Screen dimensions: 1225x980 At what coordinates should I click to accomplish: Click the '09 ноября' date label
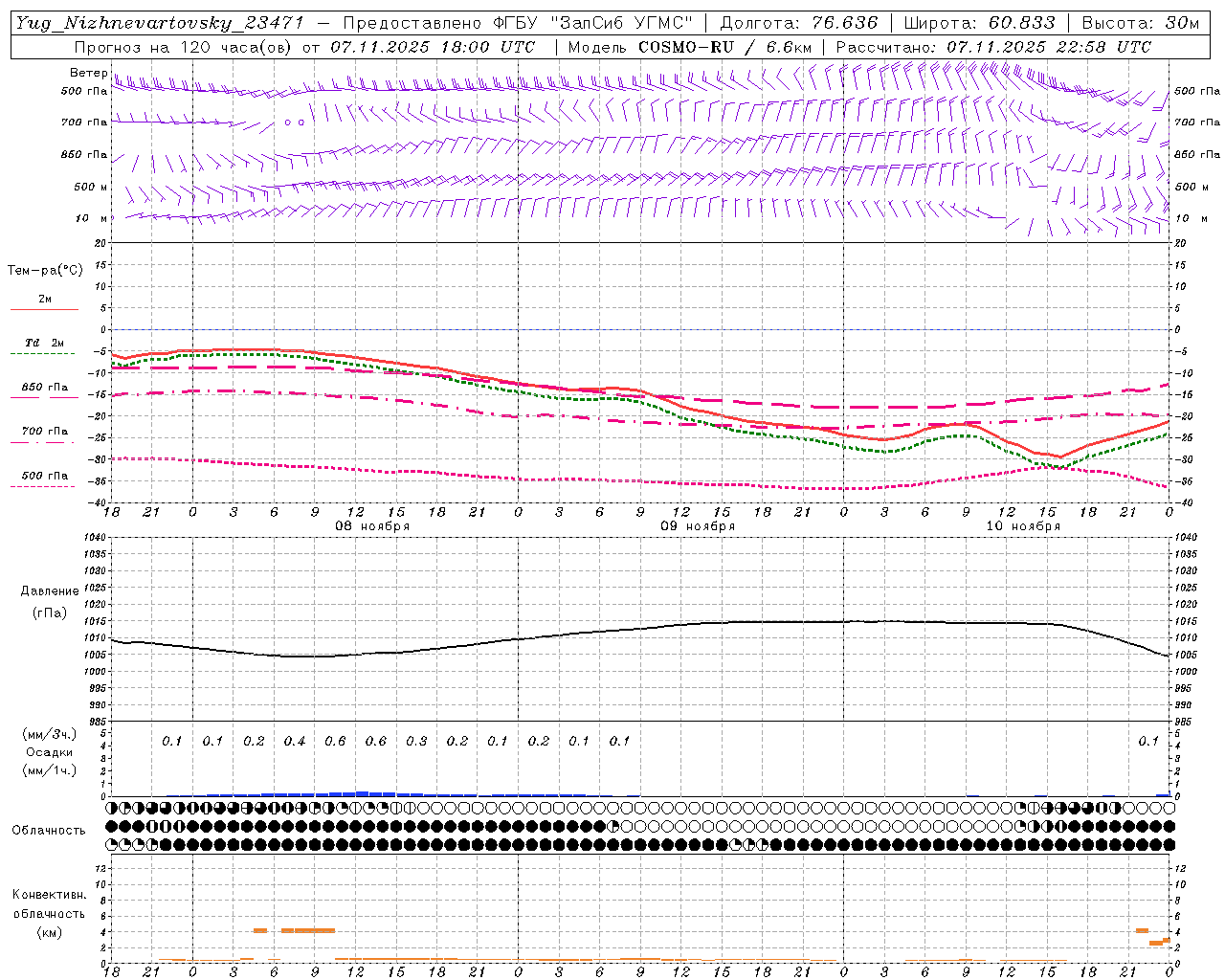698,526
